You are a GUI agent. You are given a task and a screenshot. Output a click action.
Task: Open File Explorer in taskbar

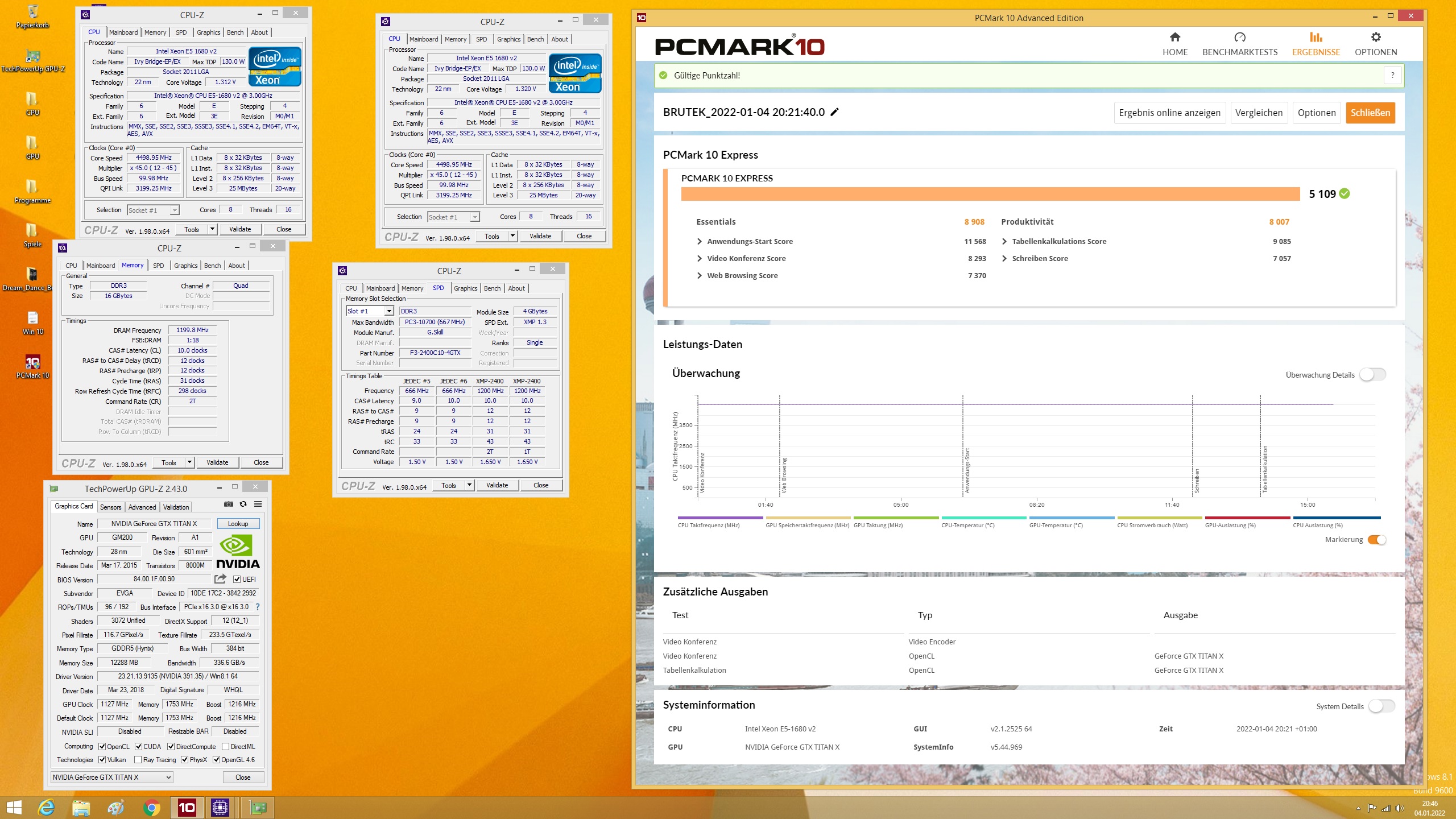pos(81,808)
